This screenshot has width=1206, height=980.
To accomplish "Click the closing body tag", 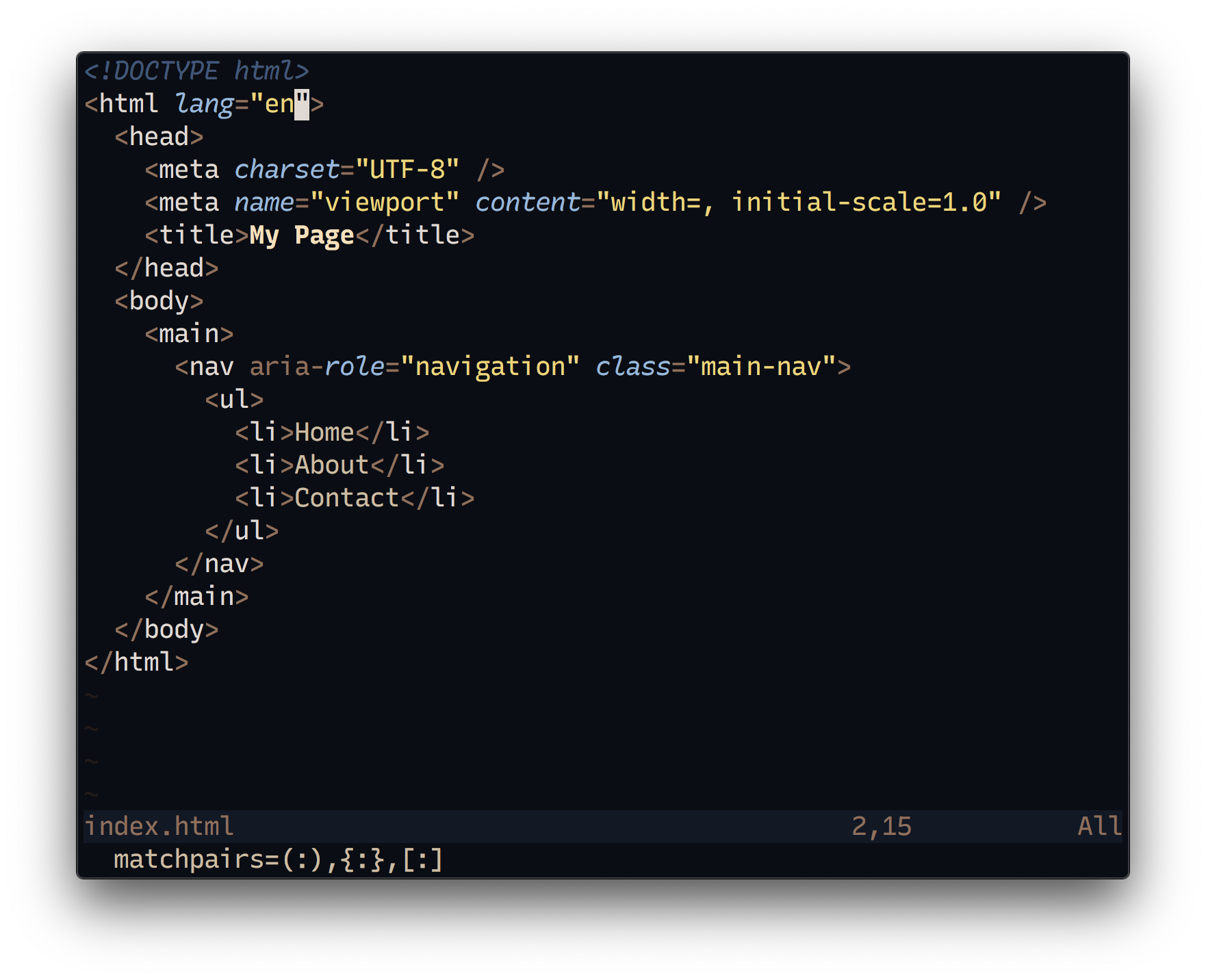I will click(166, 630).
